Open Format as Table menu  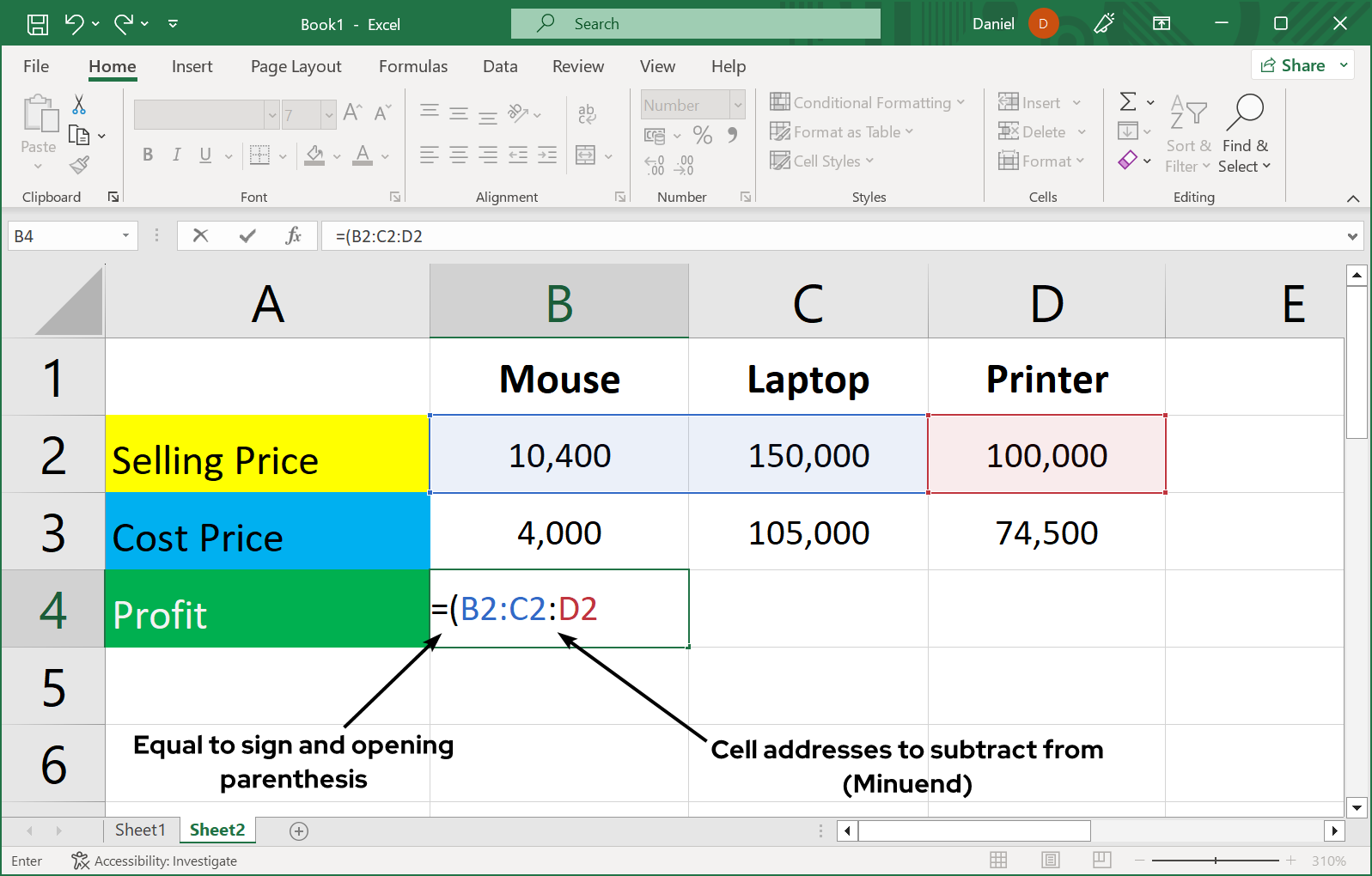coord(842,131)
